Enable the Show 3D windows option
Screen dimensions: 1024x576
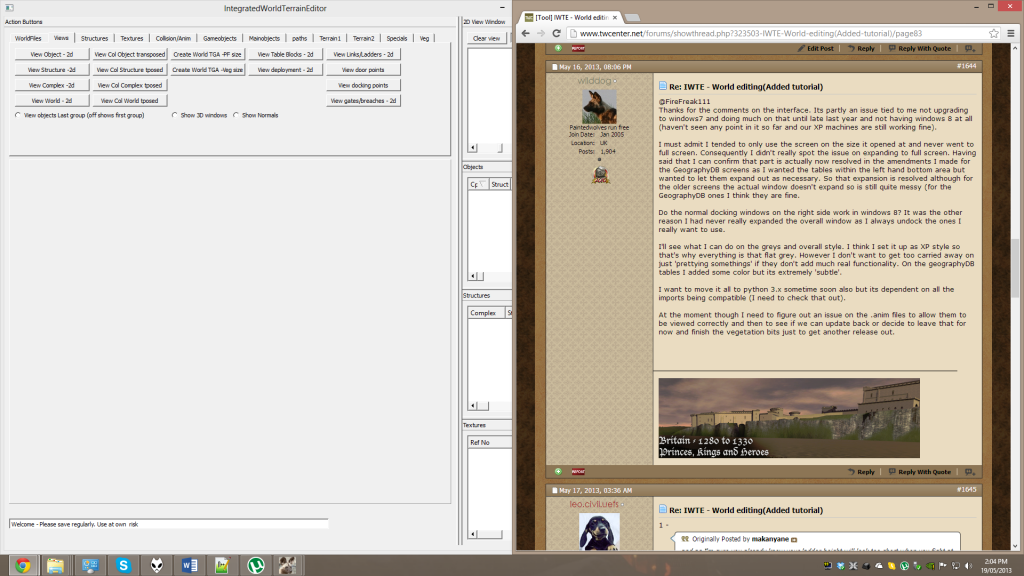(x=175, y=115)
